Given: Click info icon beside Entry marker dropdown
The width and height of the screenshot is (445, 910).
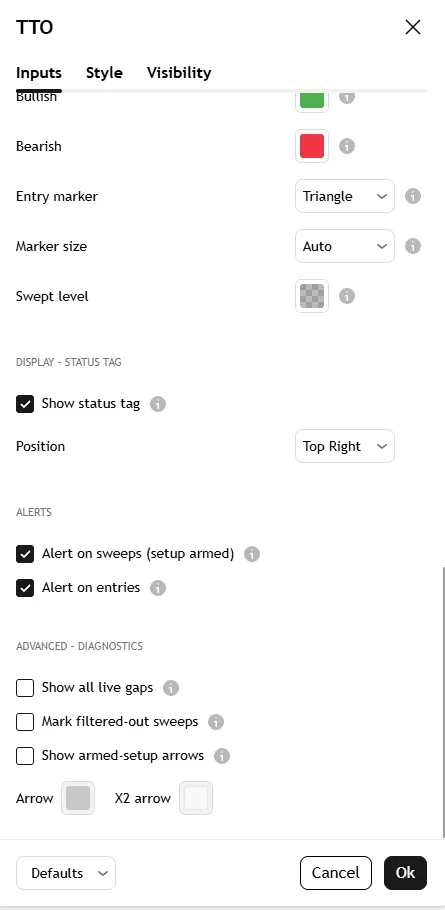Looking at the screenshot, I should pyautogui.click(x=413, y=196).
